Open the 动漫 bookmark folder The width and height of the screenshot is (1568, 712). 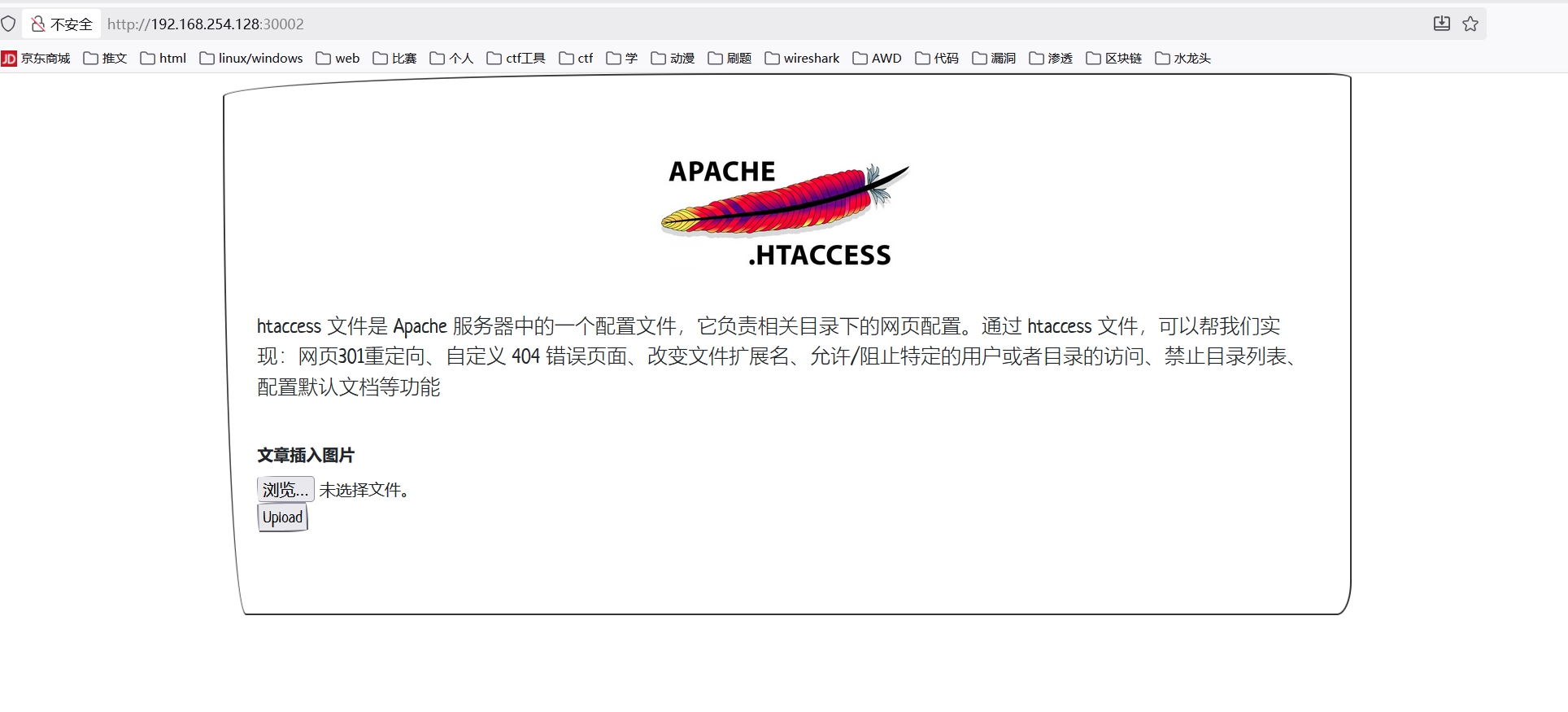[x=673, y=59]
